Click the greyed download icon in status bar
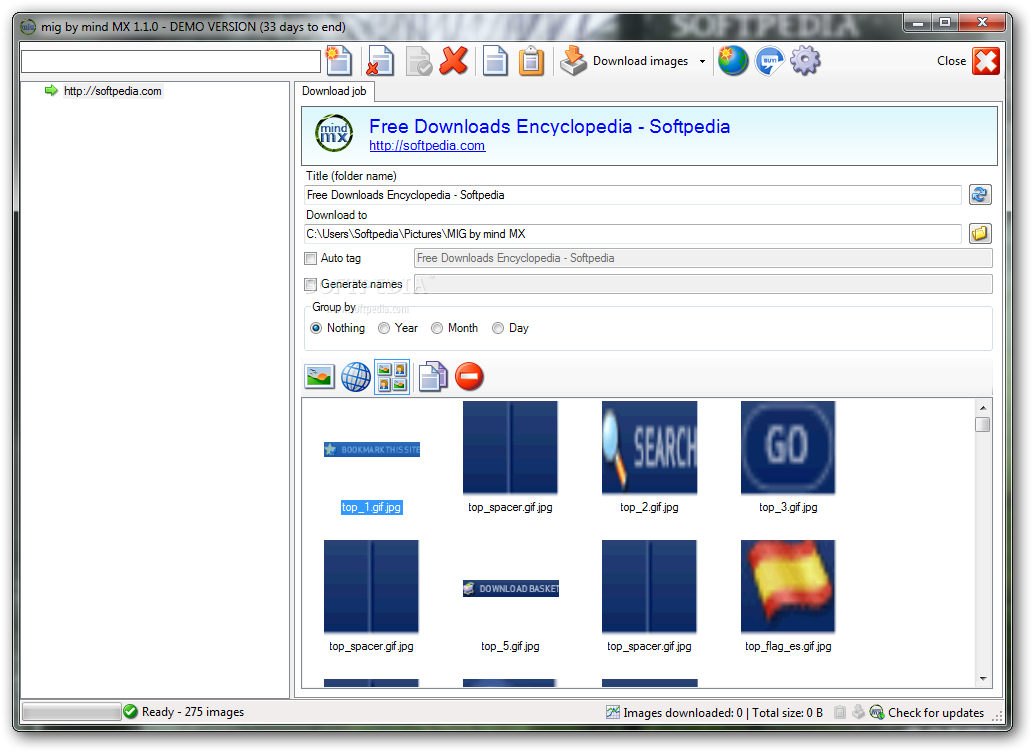 click(858, 712)
